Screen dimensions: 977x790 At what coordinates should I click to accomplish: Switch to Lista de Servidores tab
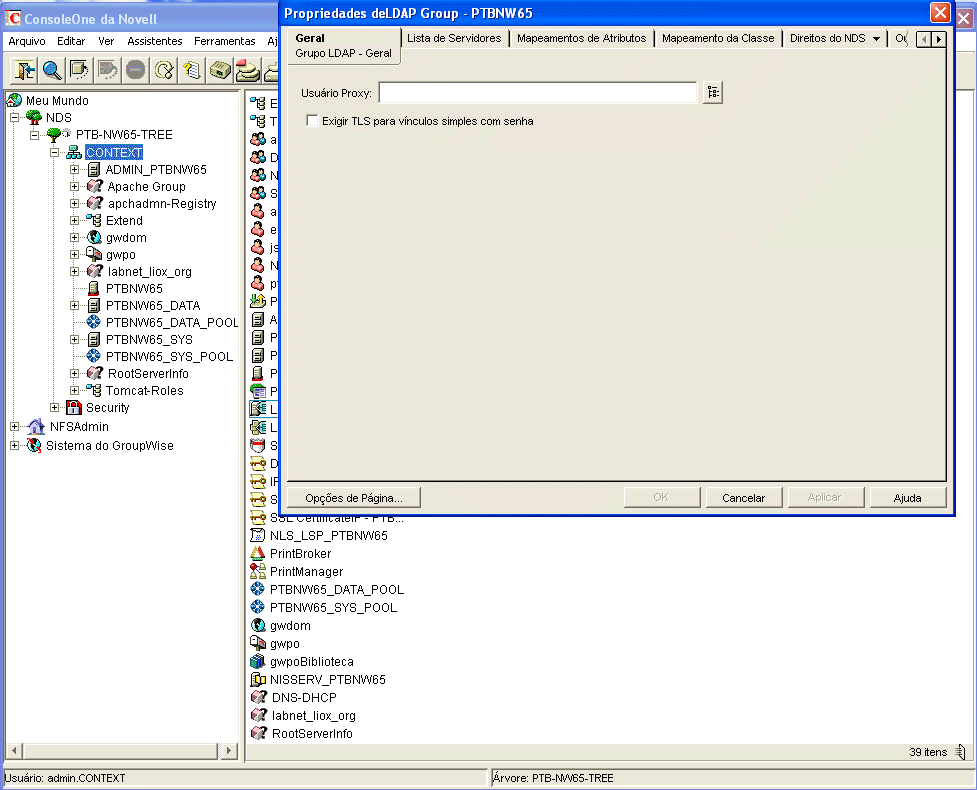pos(454,38)
